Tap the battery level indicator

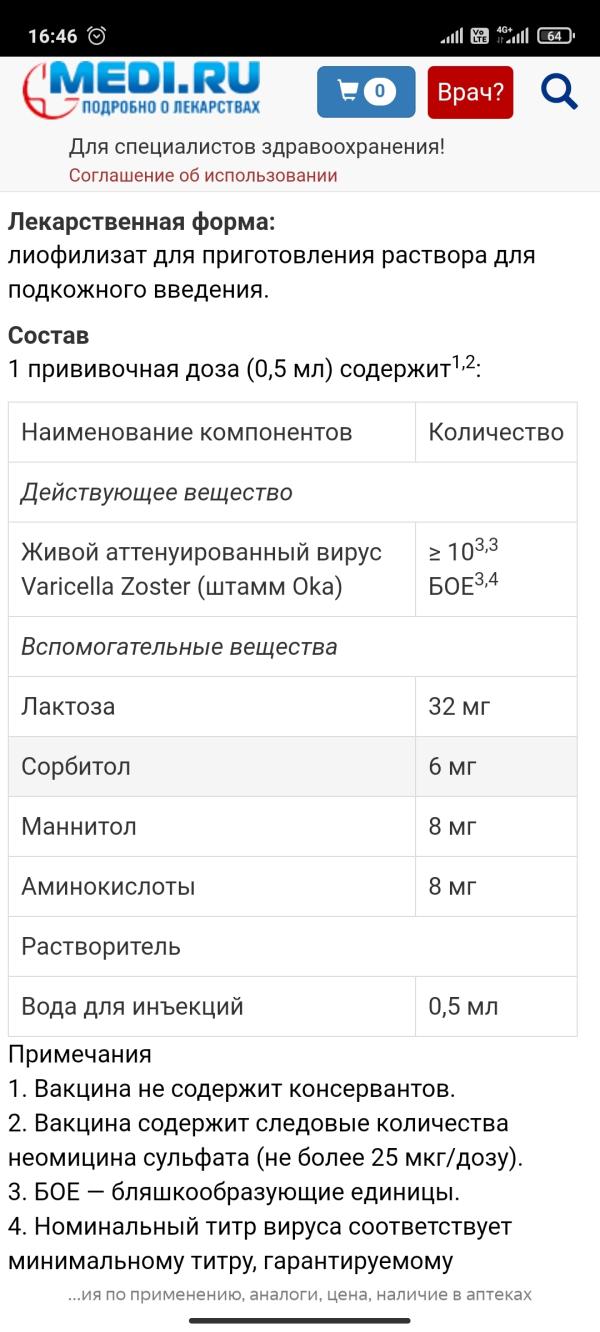(555, 36)
